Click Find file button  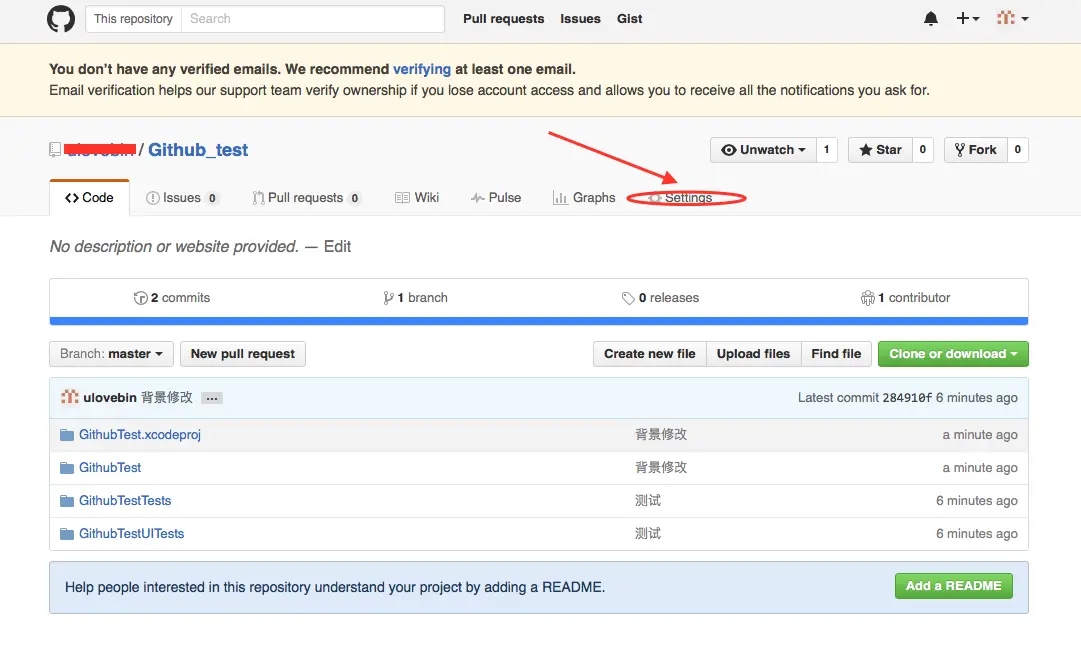click(x=836, y=354)
